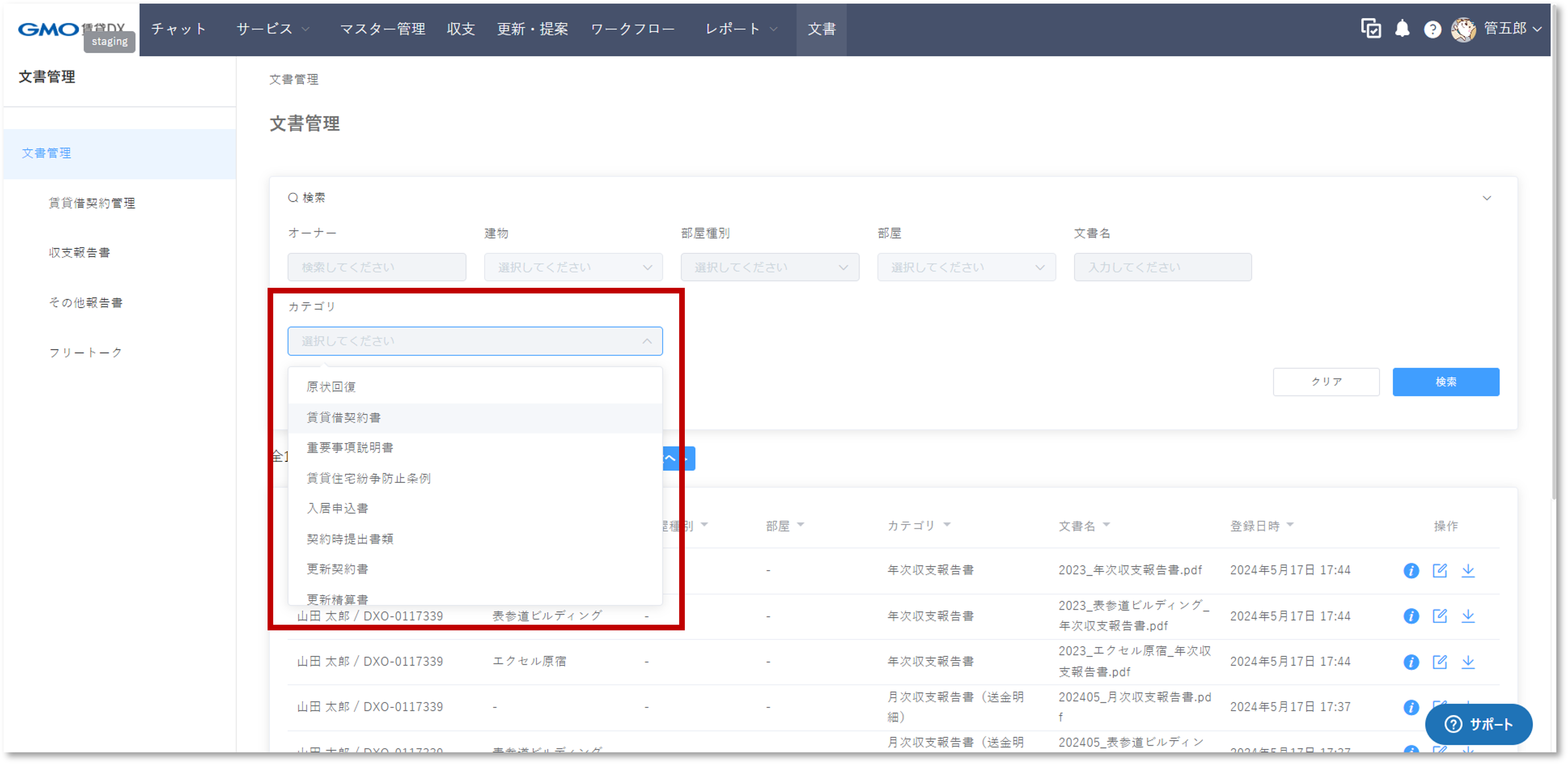Screen dimensions: 1568x764
Task: Download 202405_月次収支報告書.pdf via download icon
Action: pos(1468,707)
